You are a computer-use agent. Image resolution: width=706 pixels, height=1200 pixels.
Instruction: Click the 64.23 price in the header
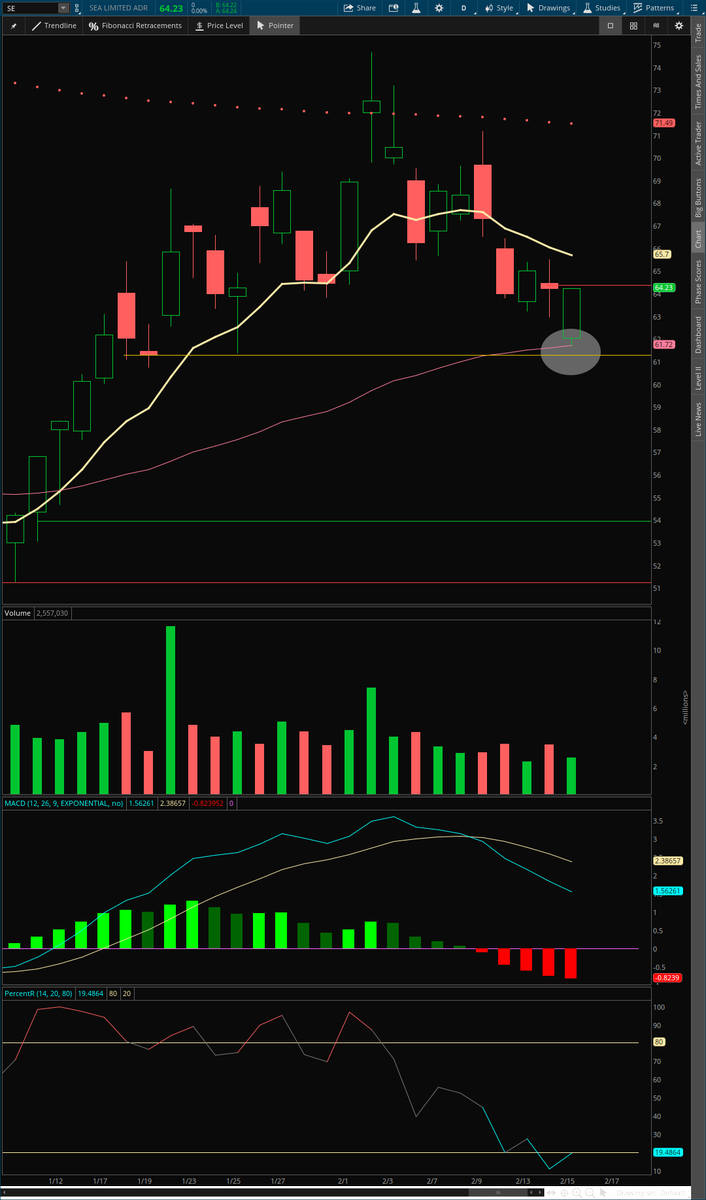click(x=169, y=7)
